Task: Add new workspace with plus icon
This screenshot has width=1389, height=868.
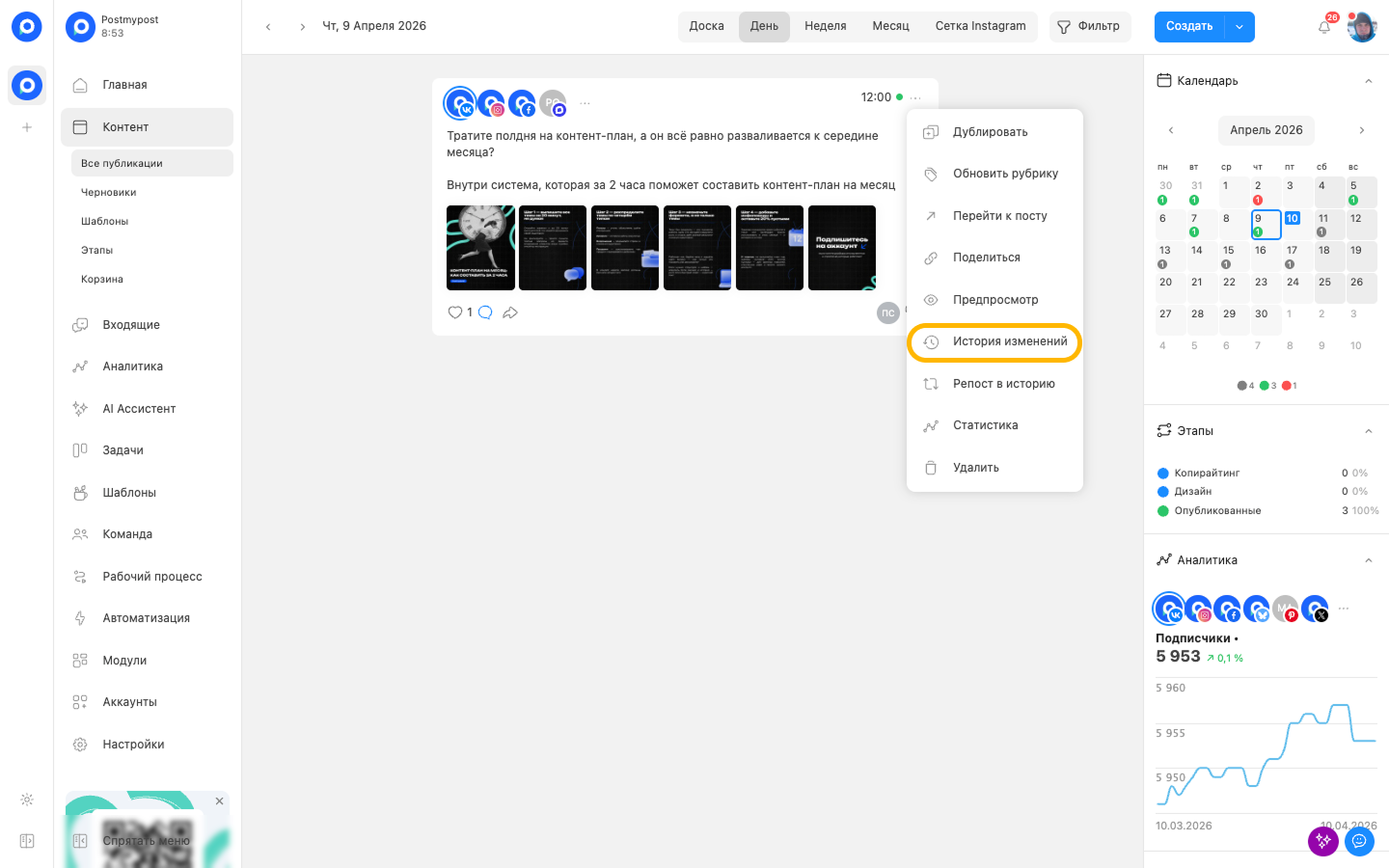Action: coord(27,127)
